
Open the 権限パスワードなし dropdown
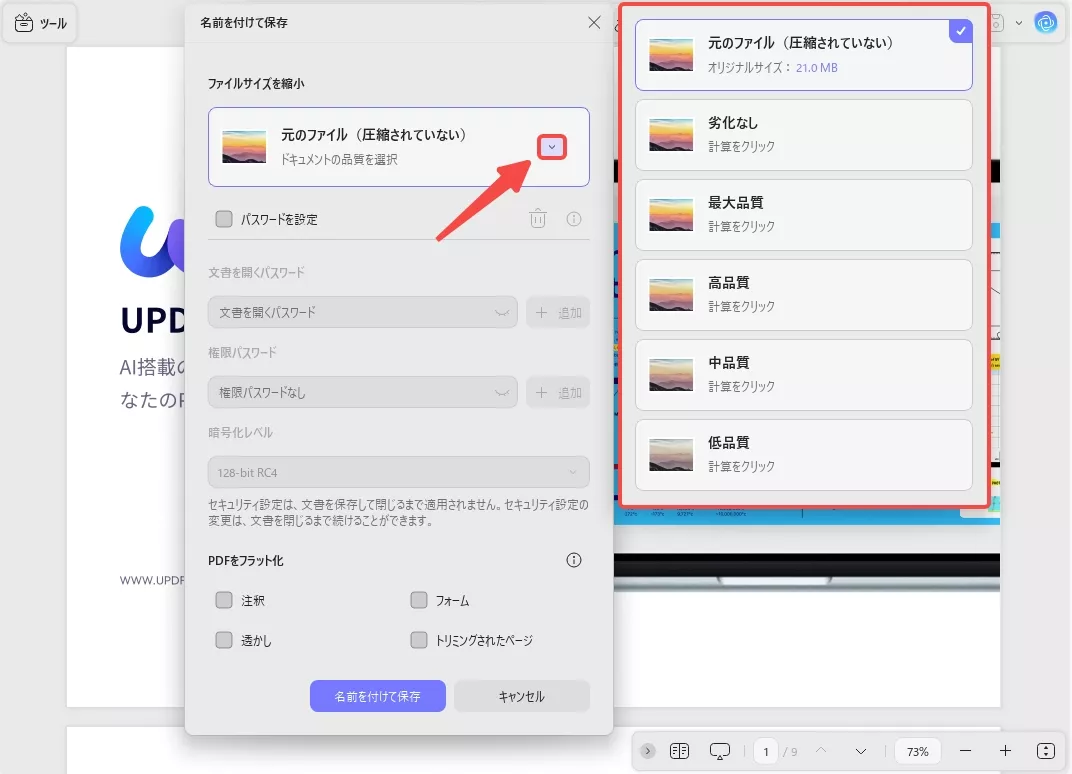362,392
